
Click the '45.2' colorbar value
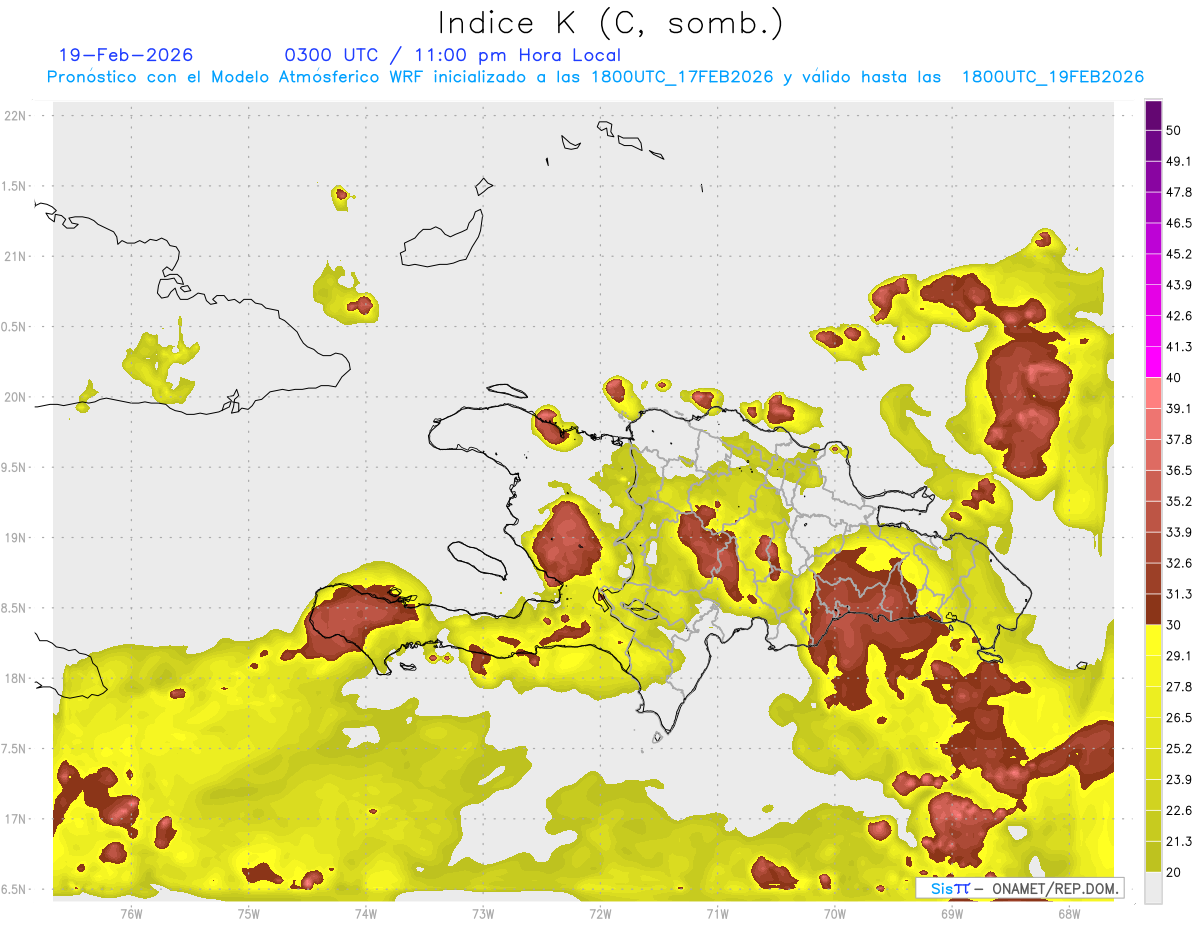point(1178,254)
